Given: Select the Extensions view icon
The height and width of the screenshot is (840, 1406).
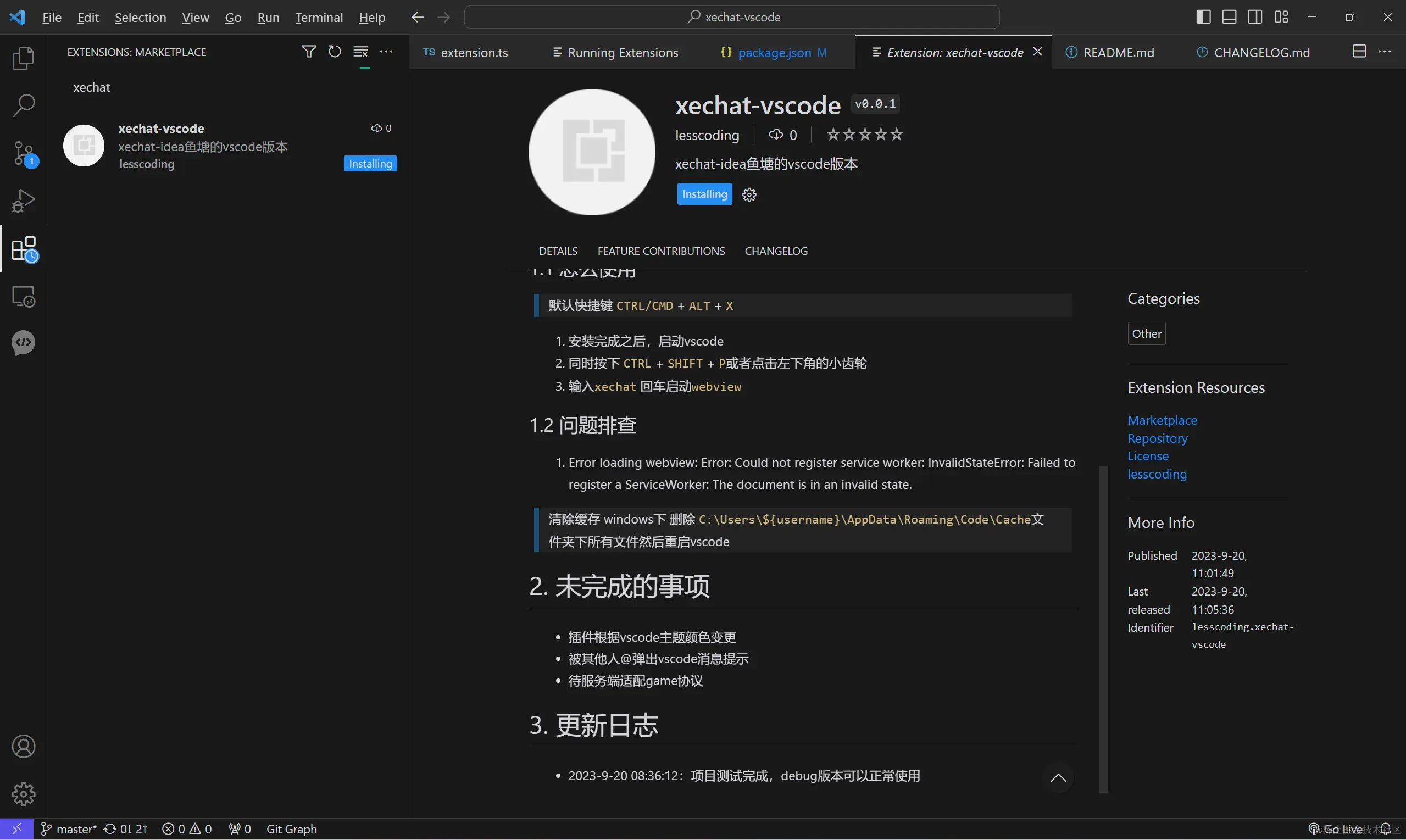Looking at the screenshot, I should (23, 249).
